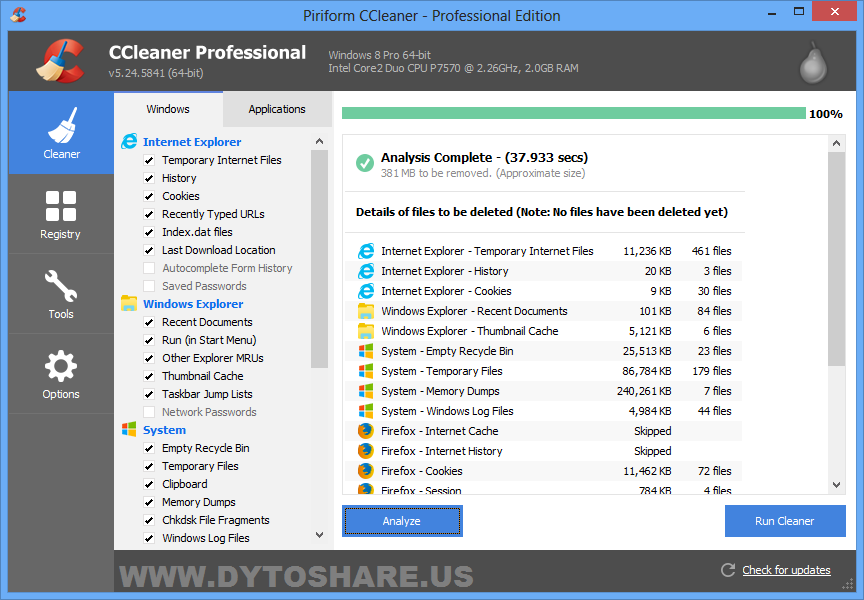Collapse the System category header

164,430
